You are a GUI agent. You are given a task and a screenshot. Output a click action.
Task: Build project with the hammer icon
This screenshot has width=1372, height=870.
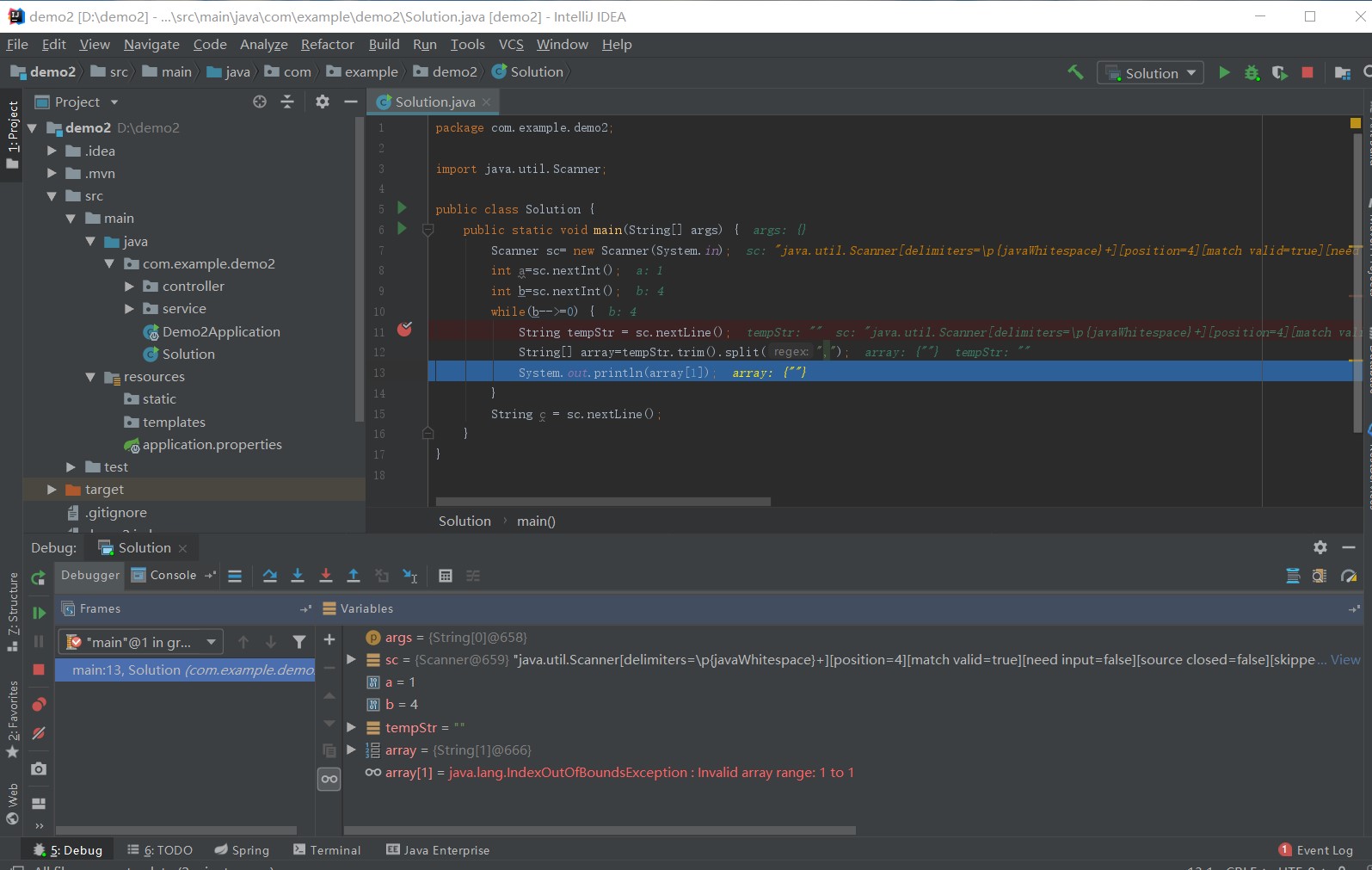(1075, 73)
